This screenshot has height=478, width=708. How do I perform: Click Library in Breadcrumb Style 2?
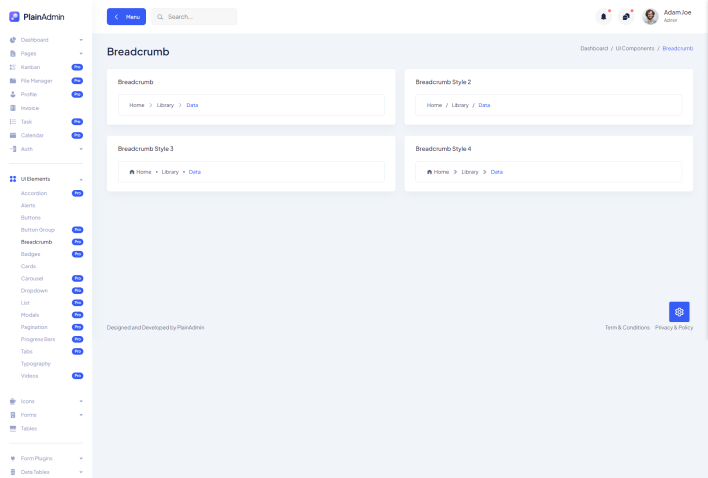coord(460,105)
